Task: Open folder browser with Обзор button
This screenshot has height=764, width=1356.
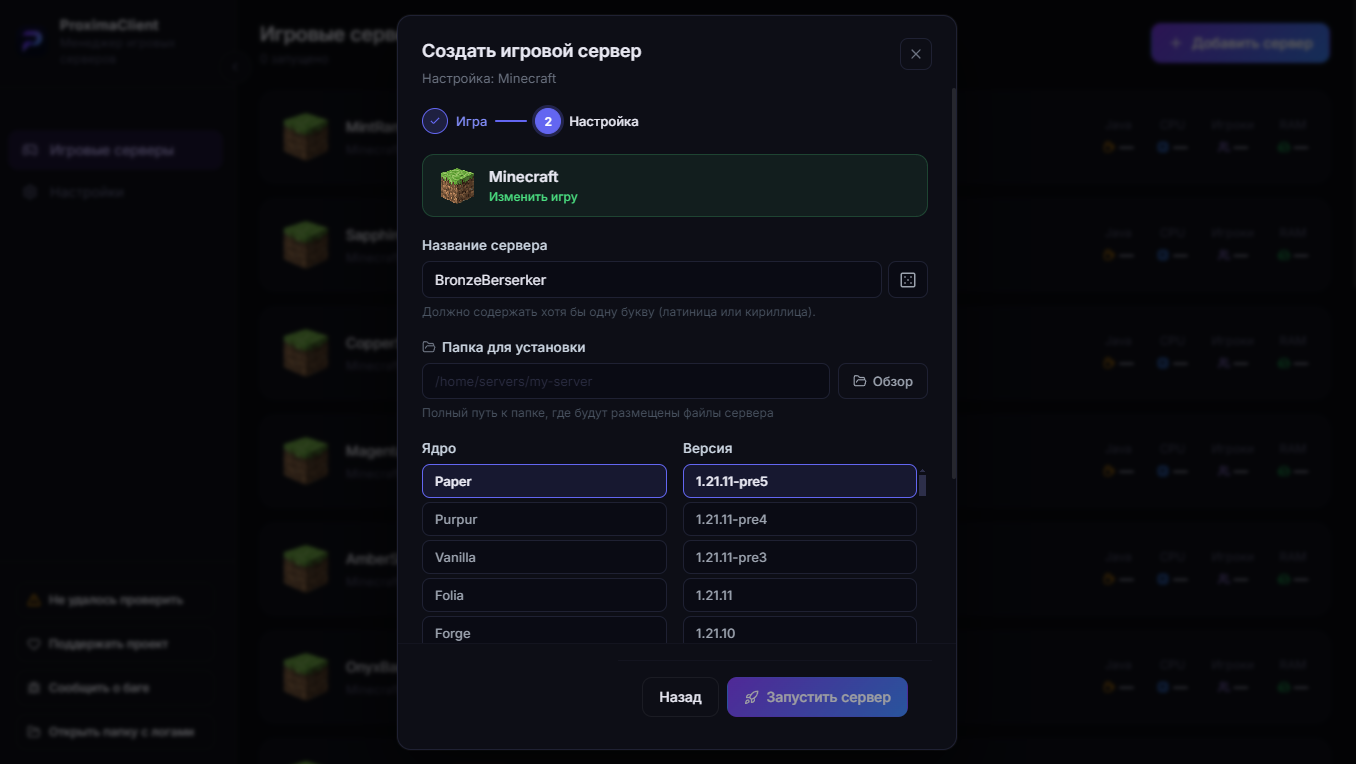Action: pyautogui.click(x=883, y=381)
